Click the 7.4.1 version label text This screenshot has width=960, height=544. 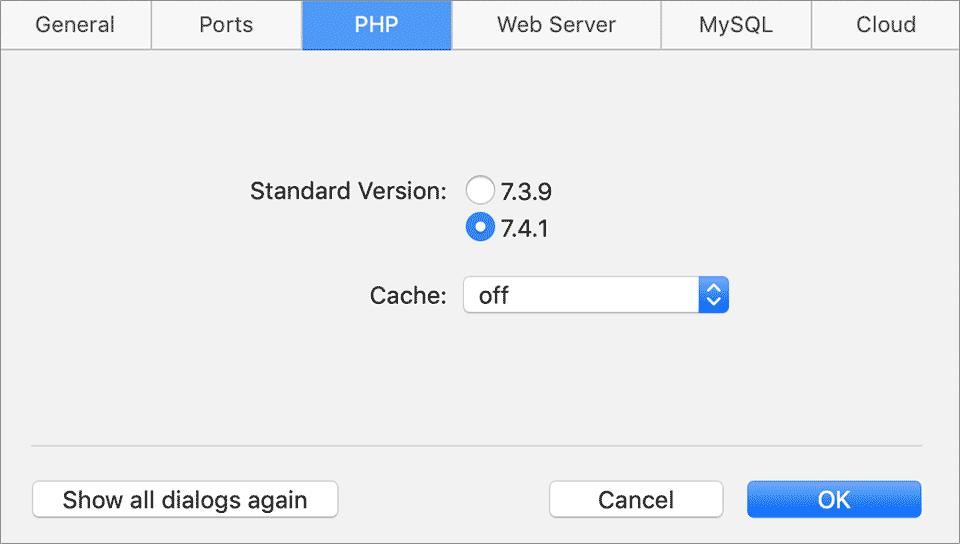click(524, 228)
